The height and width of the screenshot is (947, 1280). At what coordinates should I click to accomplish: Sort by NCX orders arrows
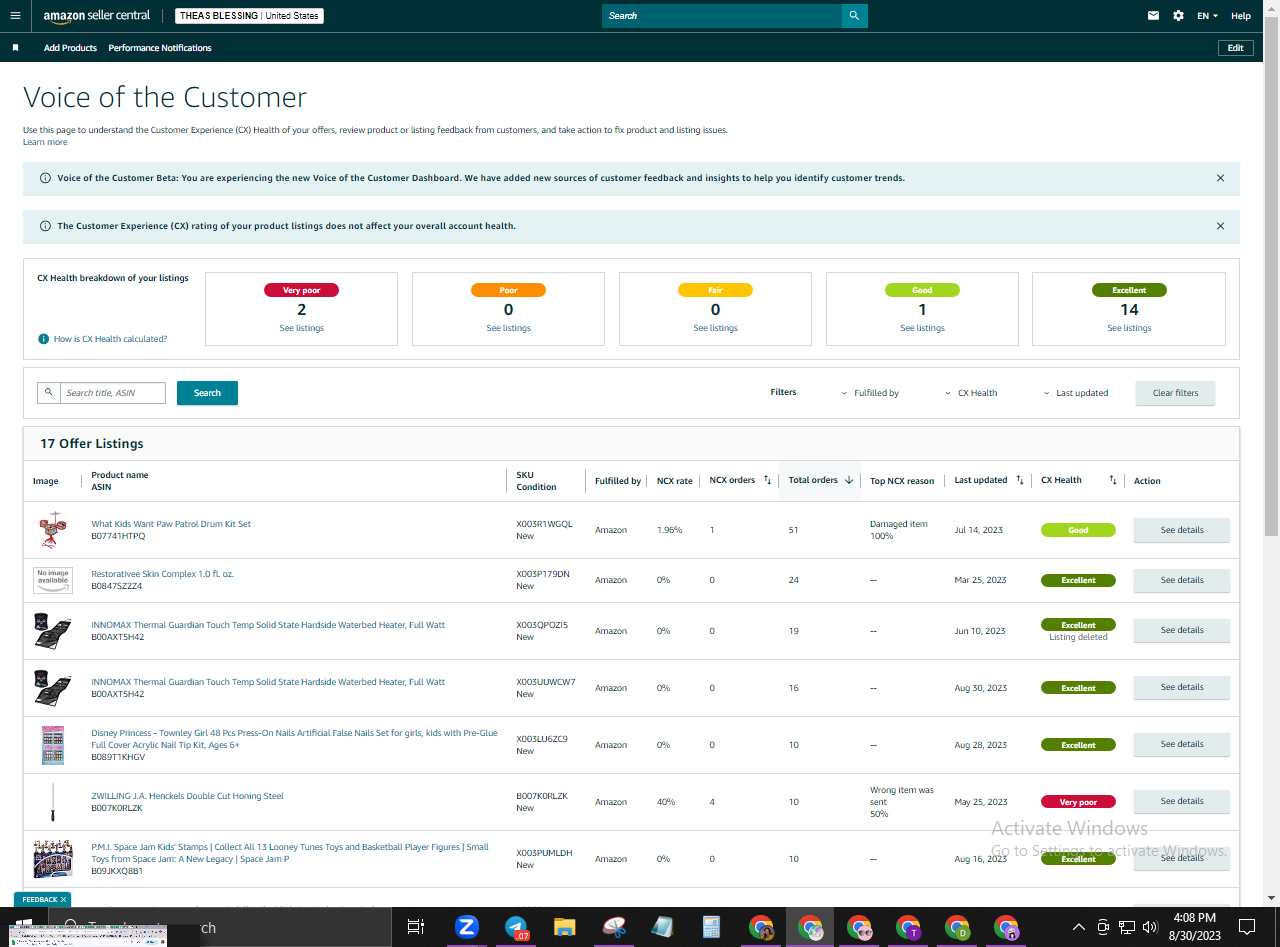(767, 481)
